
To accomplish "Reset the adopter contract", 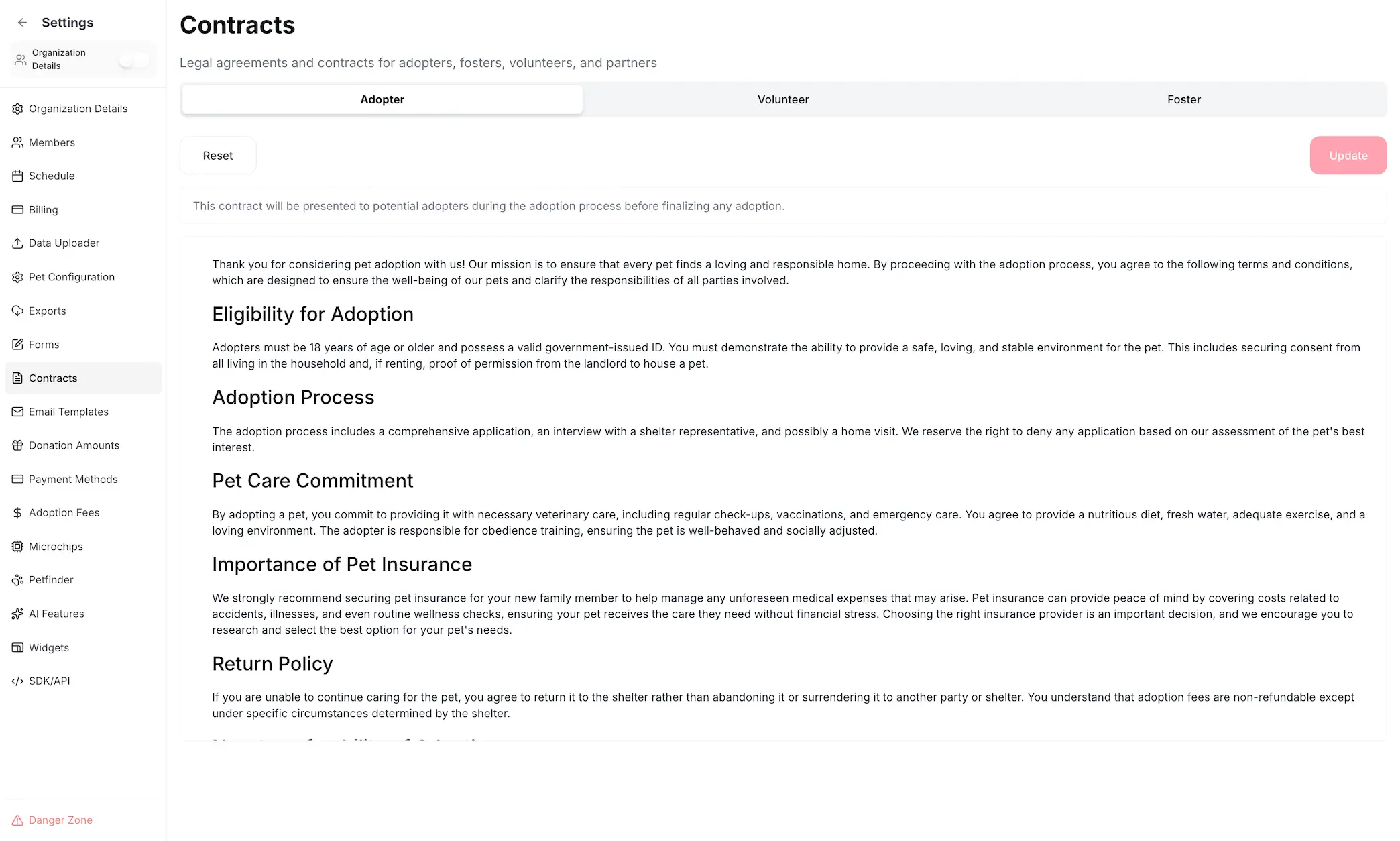I will [x=217, y=155].
